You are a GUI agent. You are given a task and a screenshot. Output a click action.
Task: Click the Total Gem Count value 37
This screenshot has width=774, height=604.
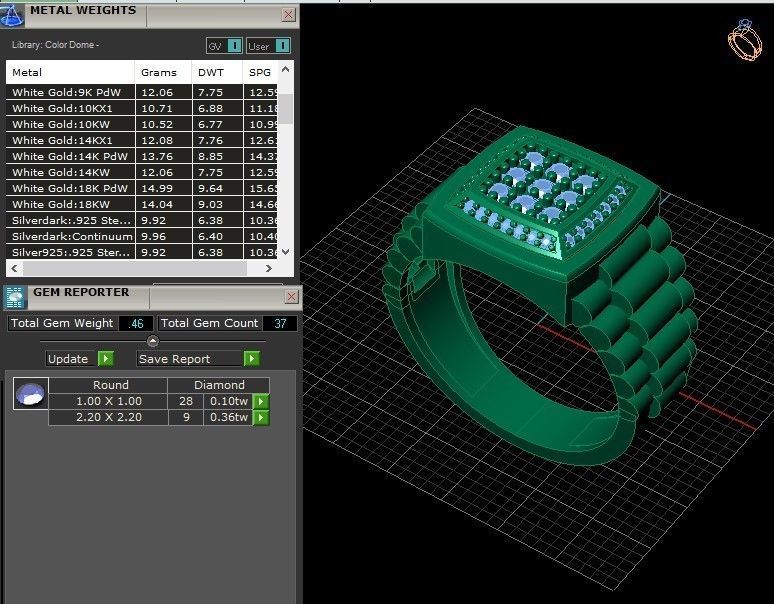[x=280, y=324]
